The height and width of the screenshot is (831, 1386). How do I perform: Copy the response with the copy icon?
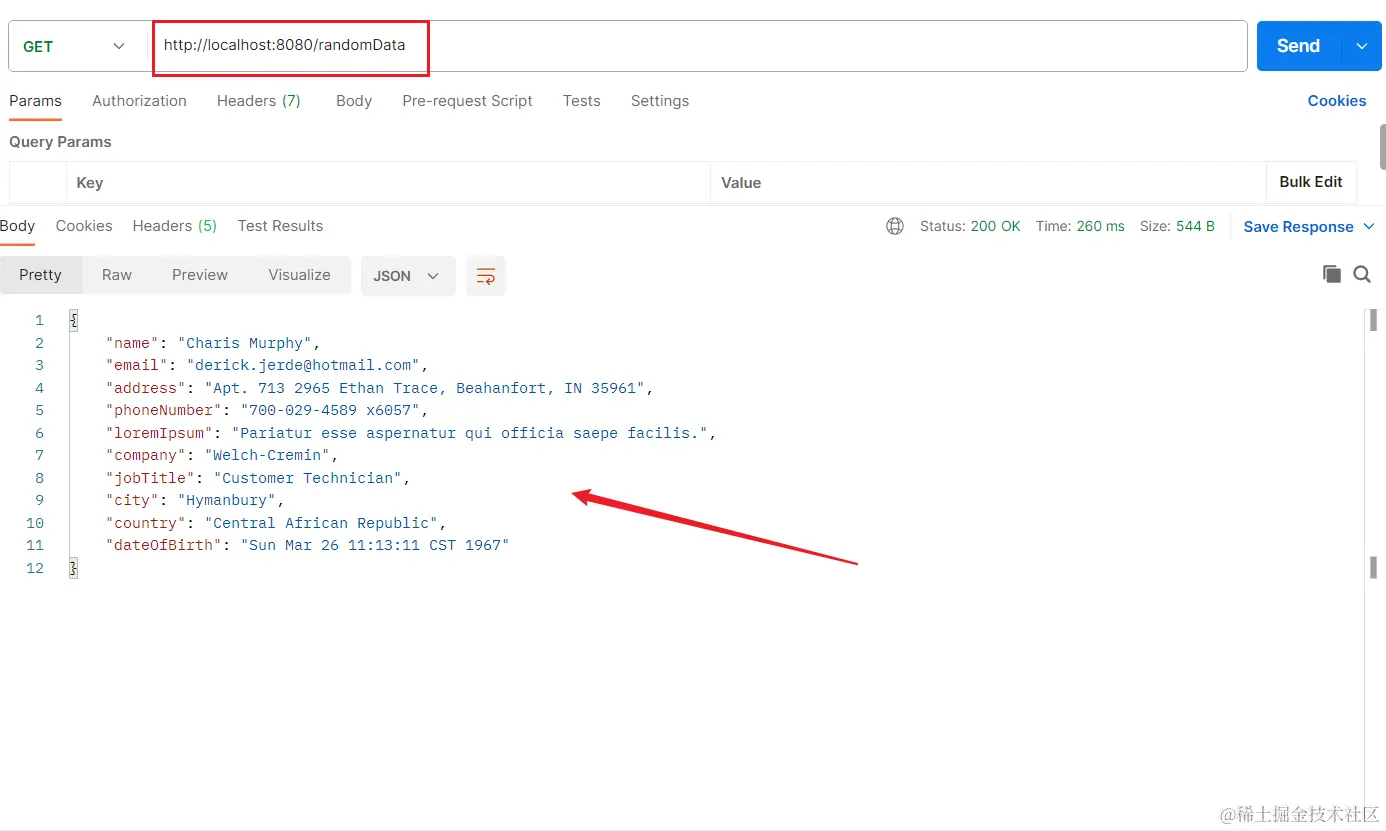tap(1331, 274)
